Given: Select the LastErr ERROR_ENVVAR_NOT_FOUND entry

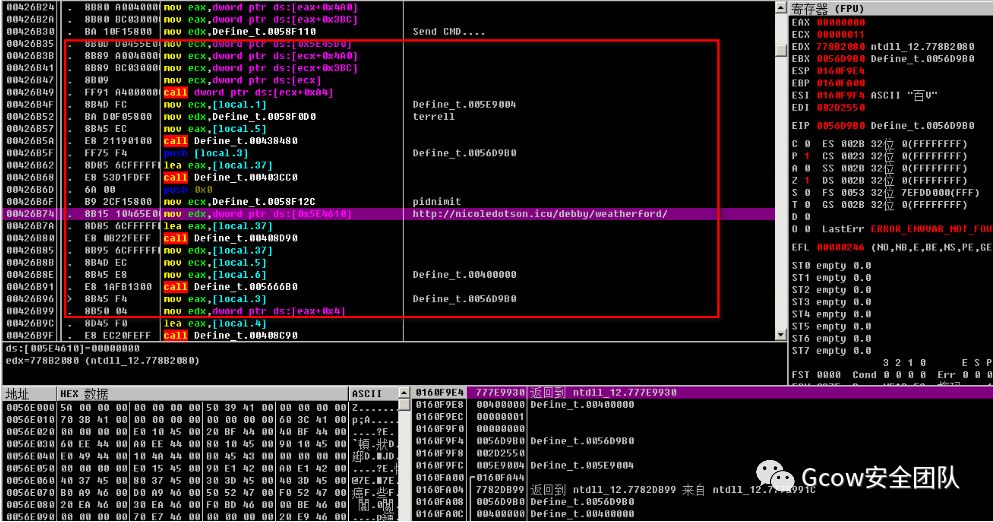Looking at the screenshot, I should tap(907, 229).
